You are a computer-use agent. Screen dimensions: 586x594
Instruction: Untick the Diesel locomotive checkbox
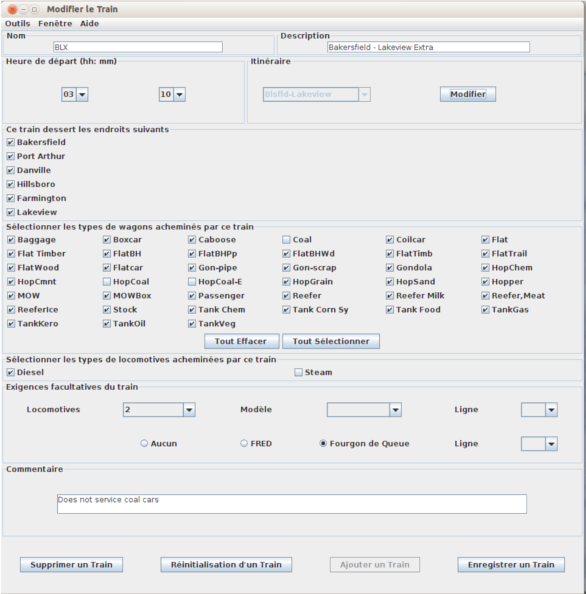[x=11, y=372]
